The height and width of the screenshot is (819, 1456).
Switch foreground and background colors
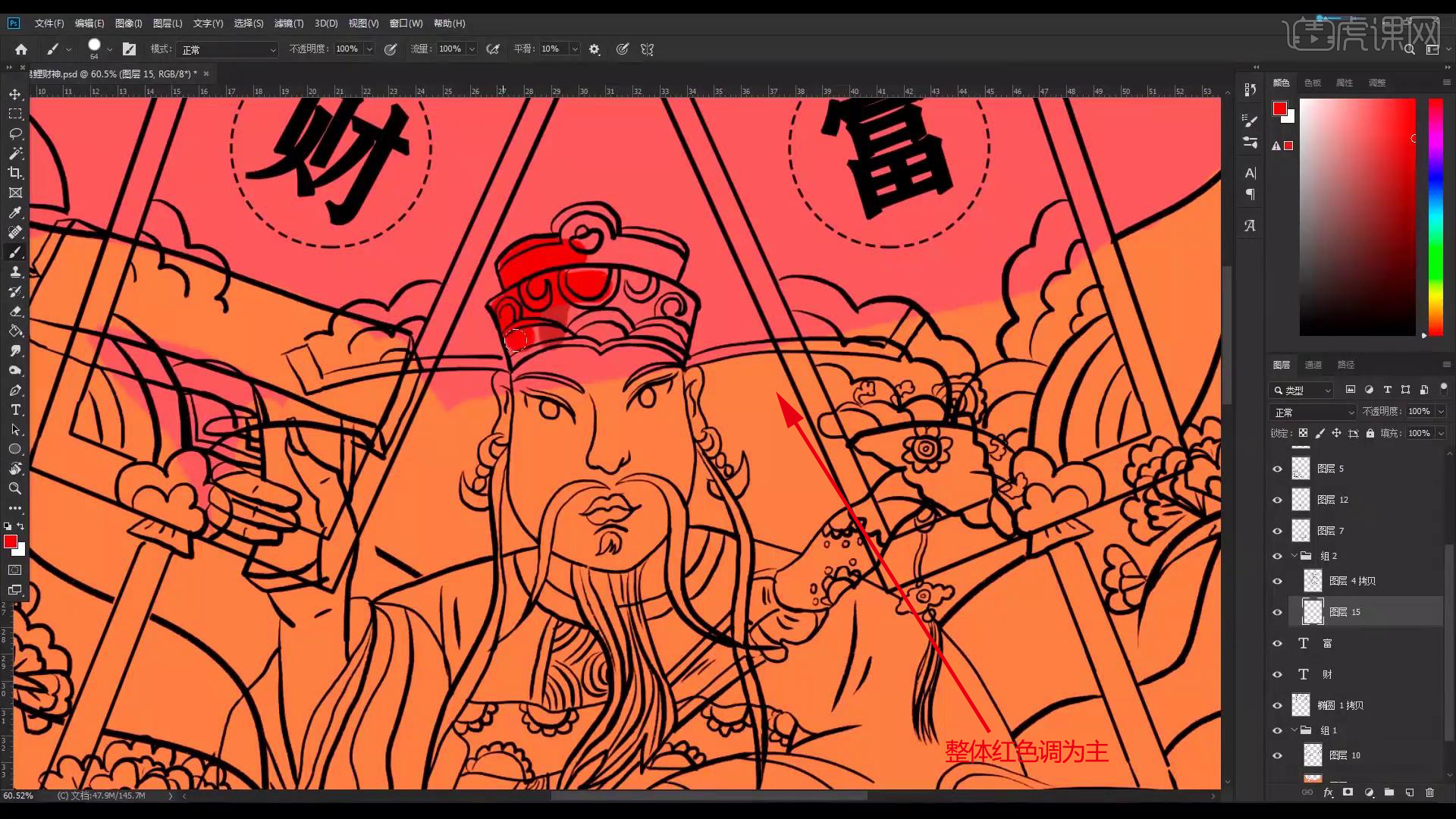(20, 526)
